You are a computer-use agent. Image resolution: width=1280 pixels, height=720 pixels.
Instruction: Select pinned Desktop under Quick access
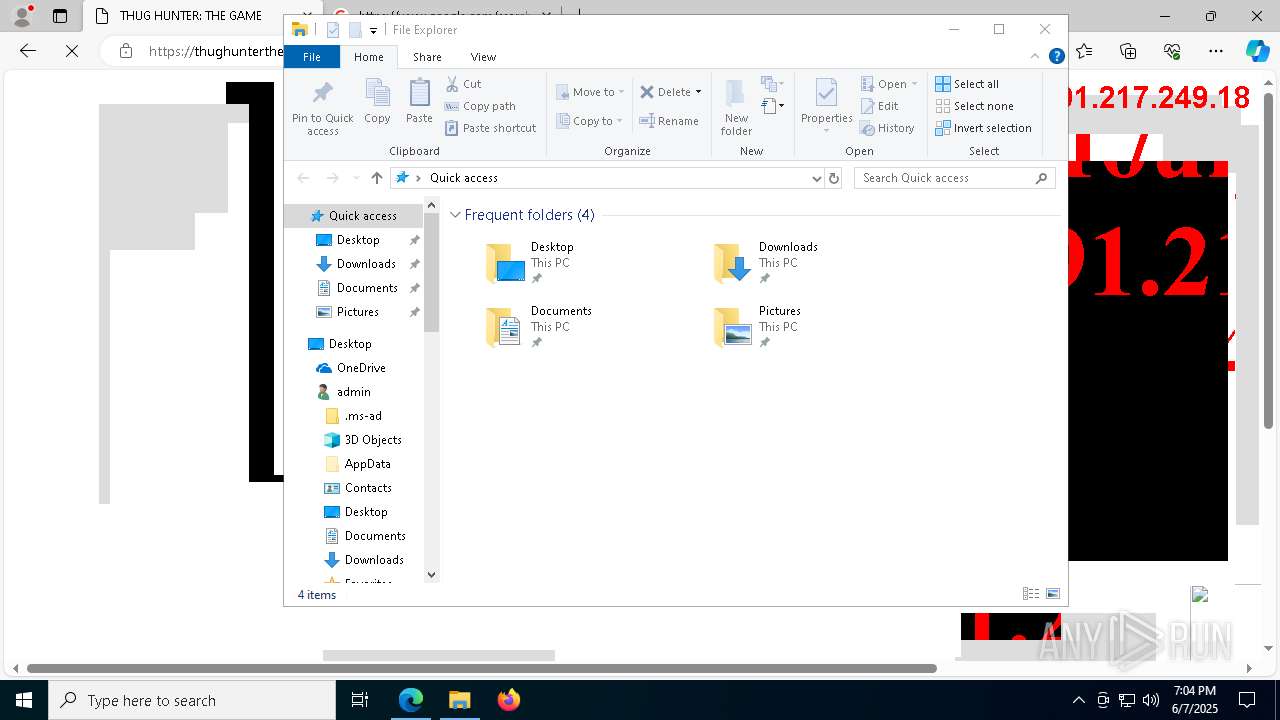pyautogui.click(x=358, y=240)
